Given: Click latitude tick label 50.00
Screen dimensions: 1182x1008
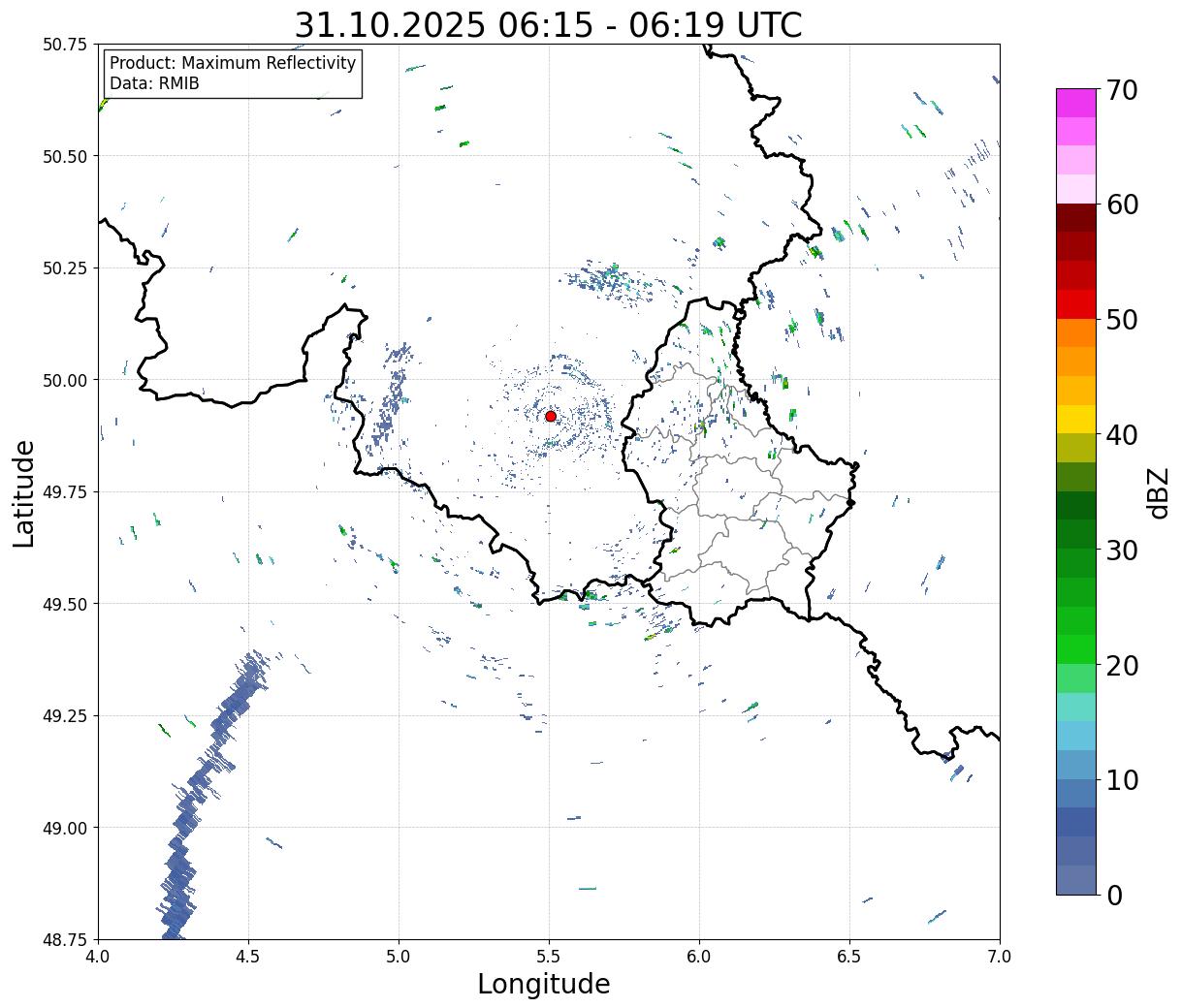Looking at the screenshot, I should point(64,380).
